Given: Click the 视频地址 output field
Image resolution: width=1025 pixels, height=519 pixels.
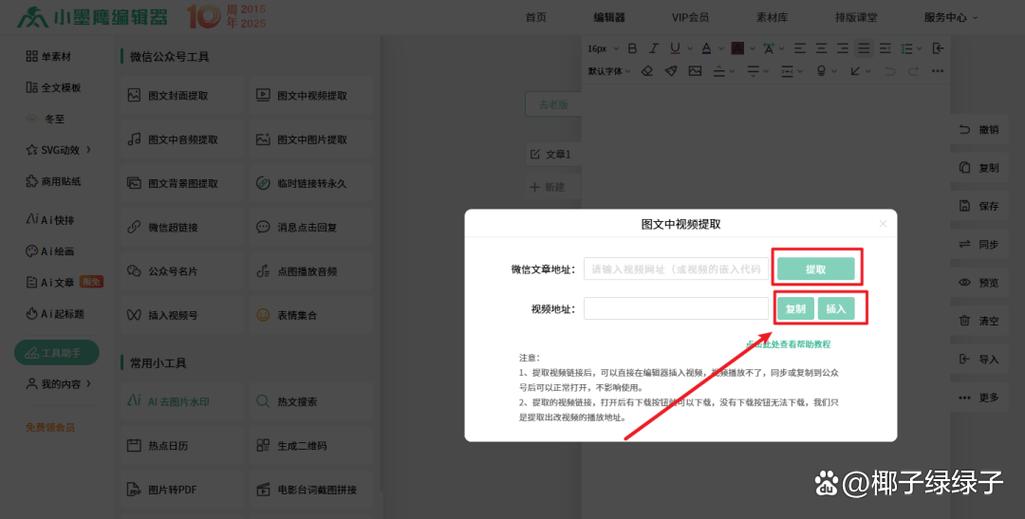Looking at the screenshot, I should click(676, 309).
